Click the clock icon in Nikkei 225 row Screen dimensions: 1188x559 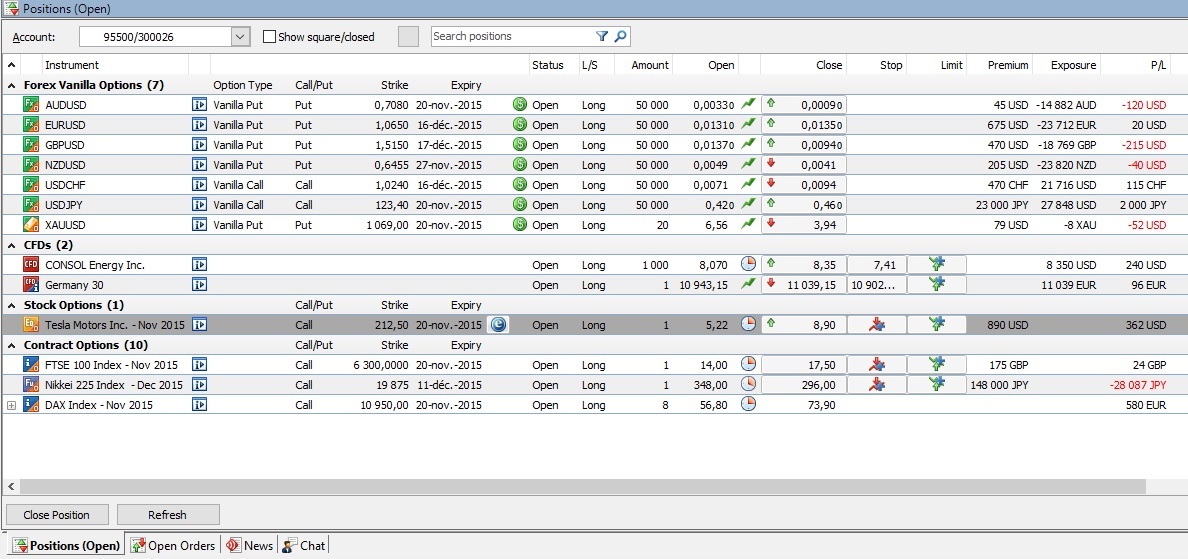[749, 384]
